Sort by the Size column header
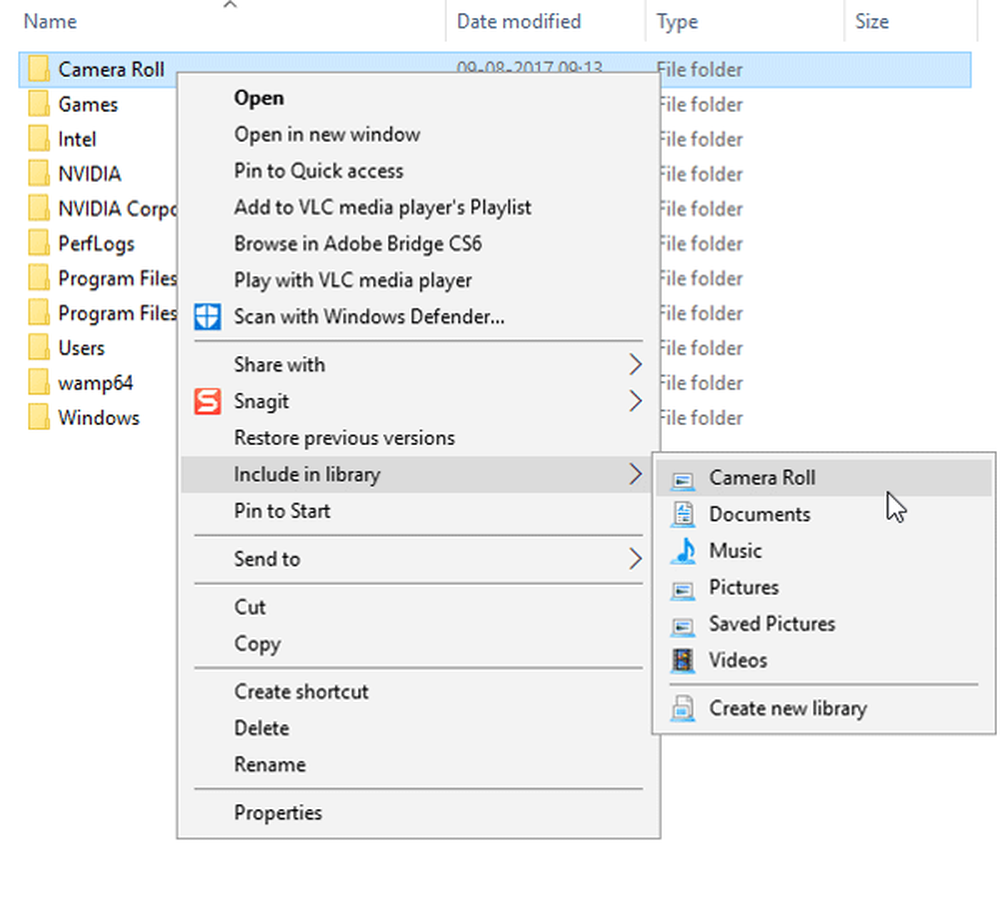 click(872, 22)
